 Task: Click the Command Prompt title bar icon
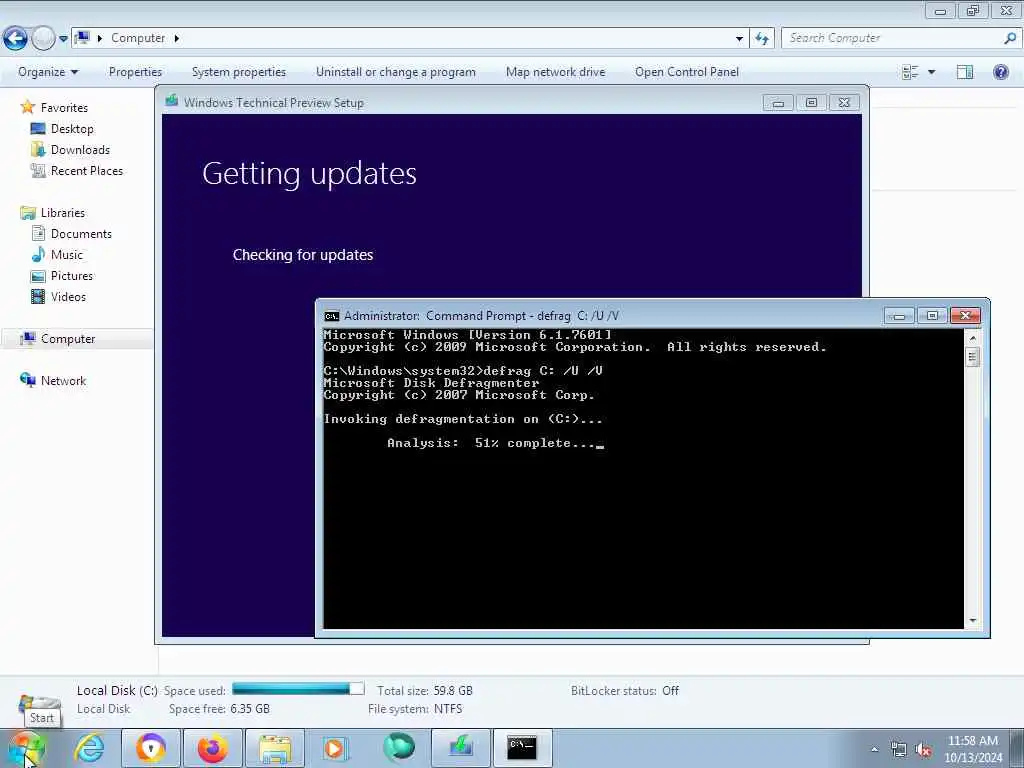[x=332, y=316]
